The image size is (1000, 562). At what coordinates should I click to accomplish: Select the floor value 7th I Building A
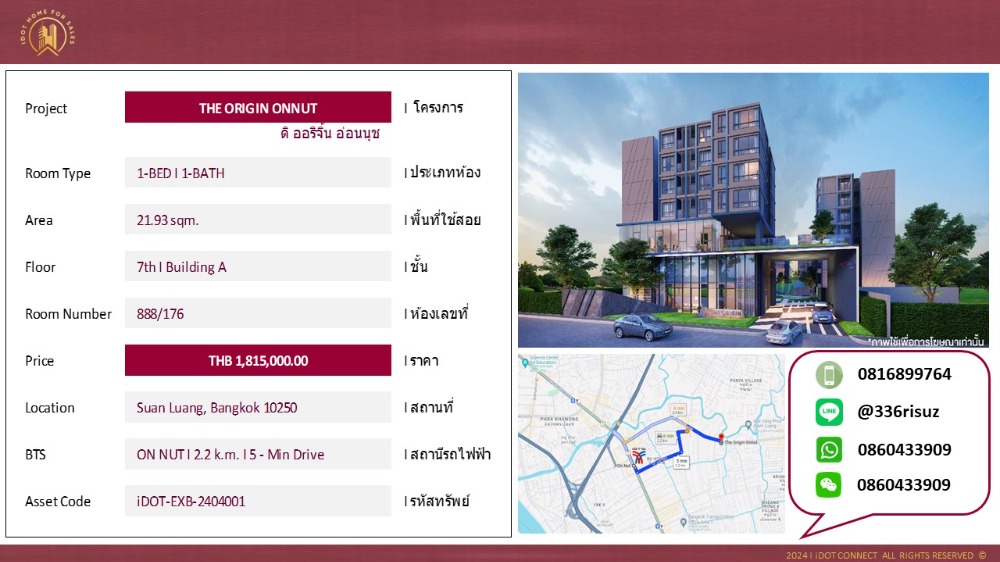click(181, 267)
